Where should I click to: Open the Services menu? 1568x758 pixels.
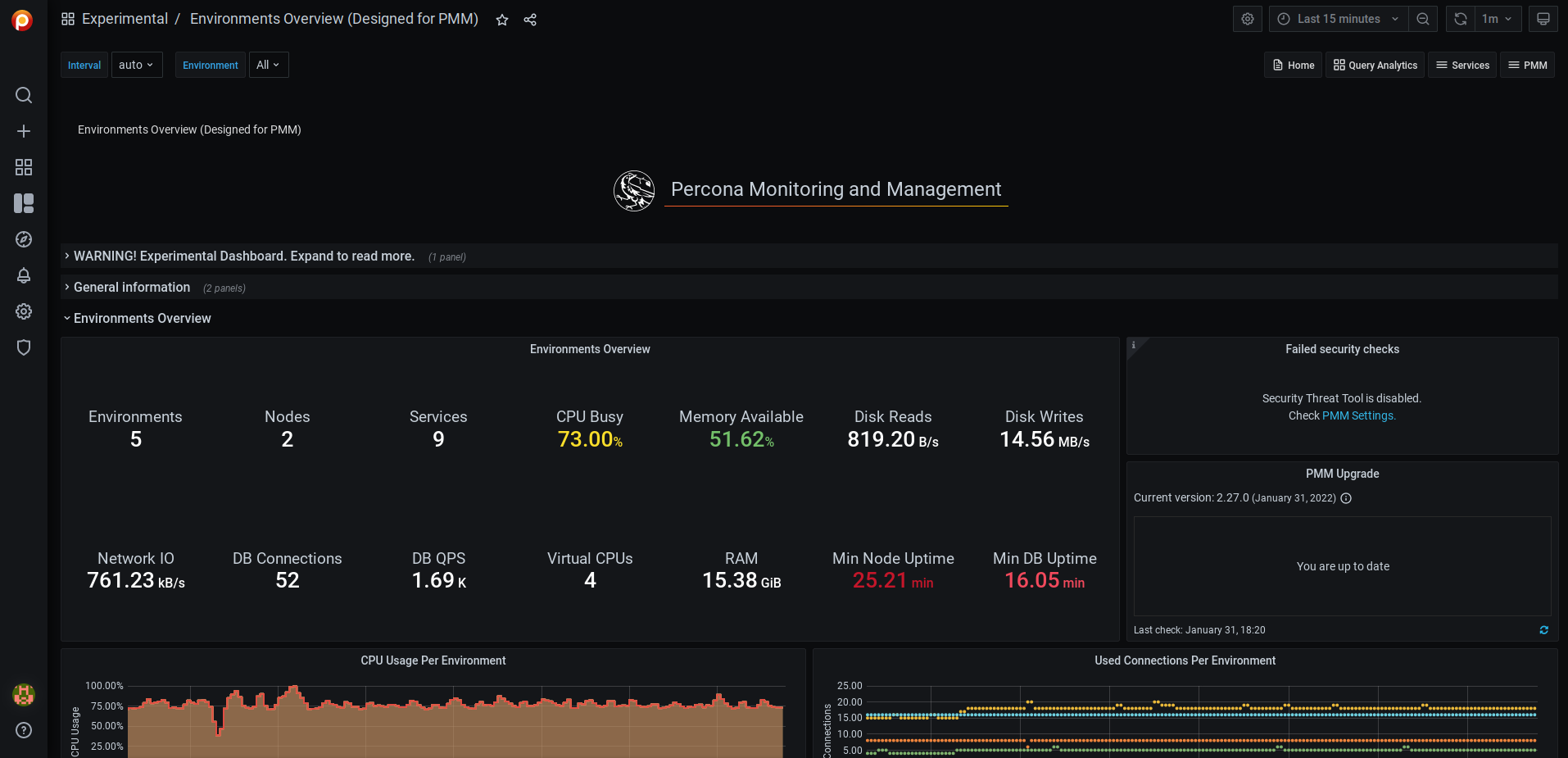1462,65
